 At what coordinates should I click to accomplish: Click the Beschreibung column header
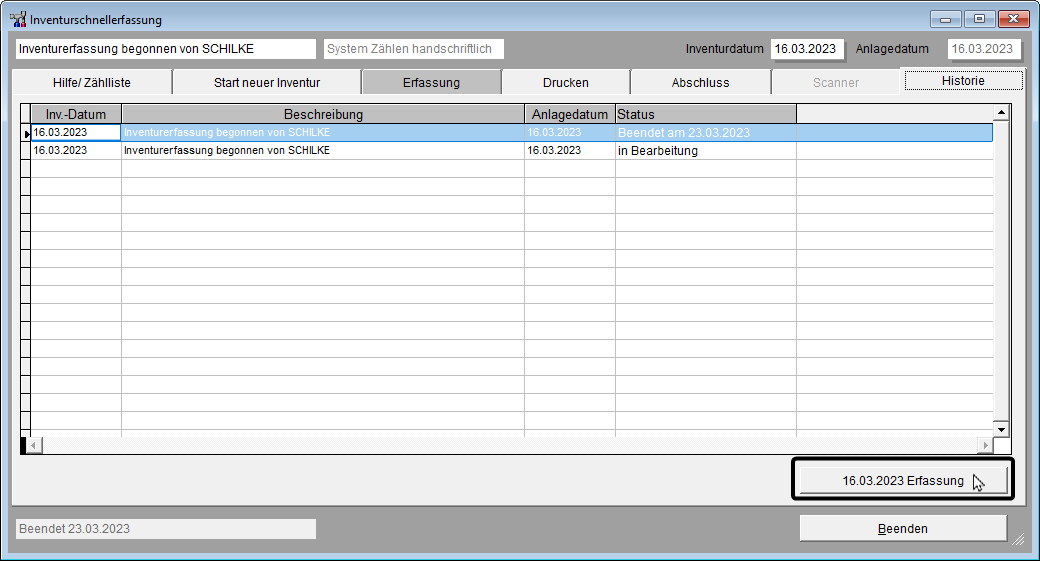tap(323, 114)
